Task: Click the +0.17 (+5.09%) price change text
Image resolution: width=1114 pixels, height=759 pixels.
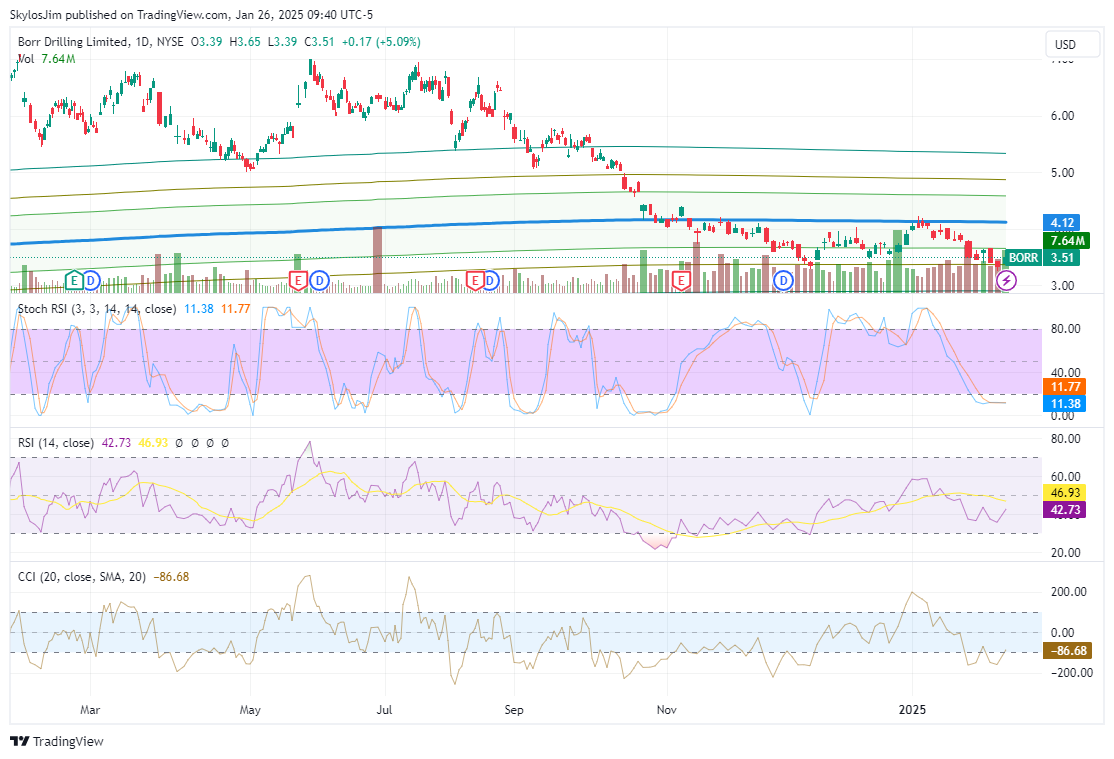Action: (381, 42)
